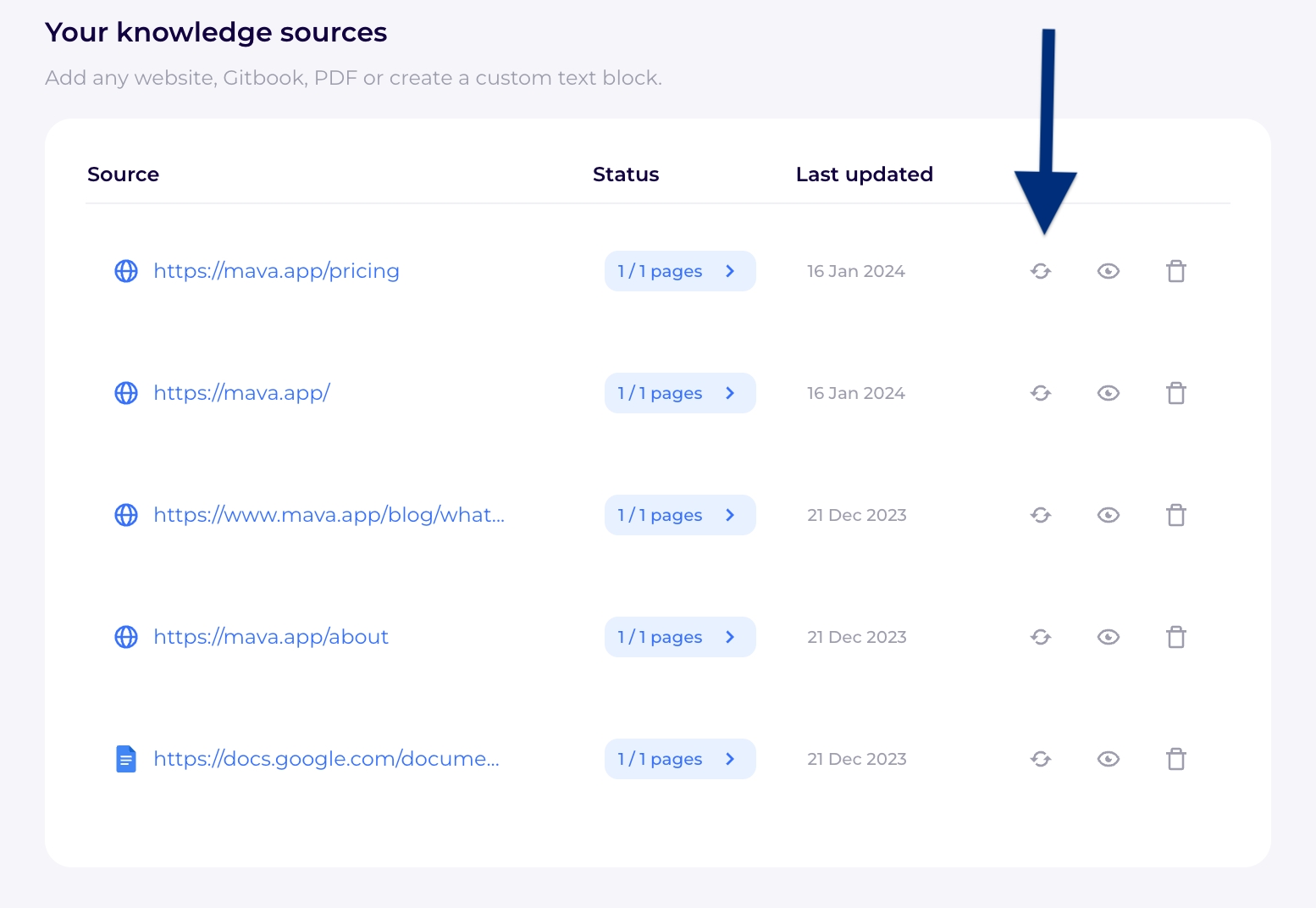Open the https://mava.app/pricing link

[276, 271]
